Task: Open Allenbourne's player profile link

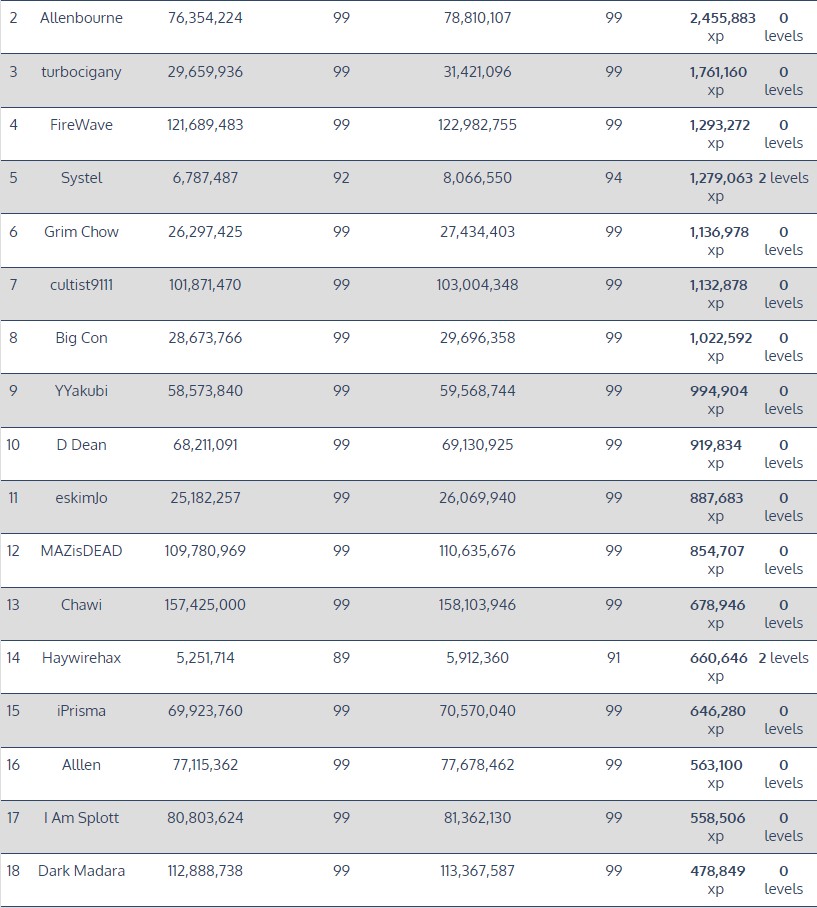Action: 81,18
